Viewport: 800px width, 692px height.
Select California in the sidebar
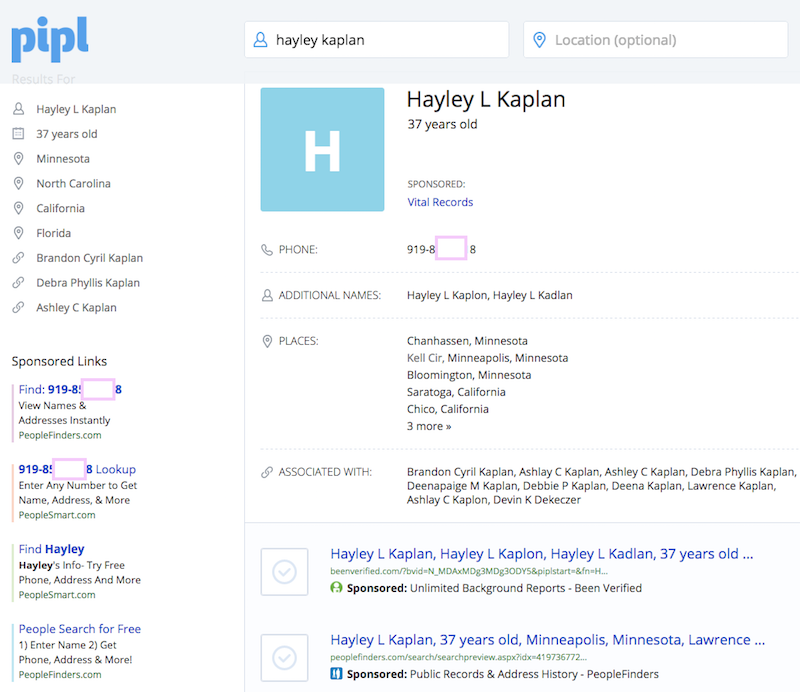60,208
